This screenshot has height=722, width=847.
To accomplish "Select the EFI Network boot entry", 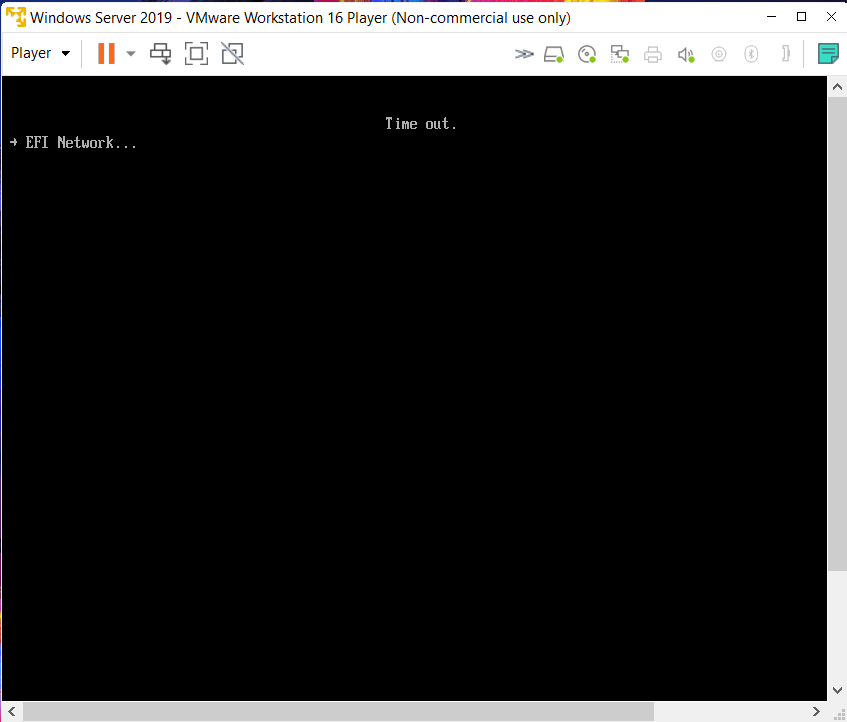I will click(81, 143).
